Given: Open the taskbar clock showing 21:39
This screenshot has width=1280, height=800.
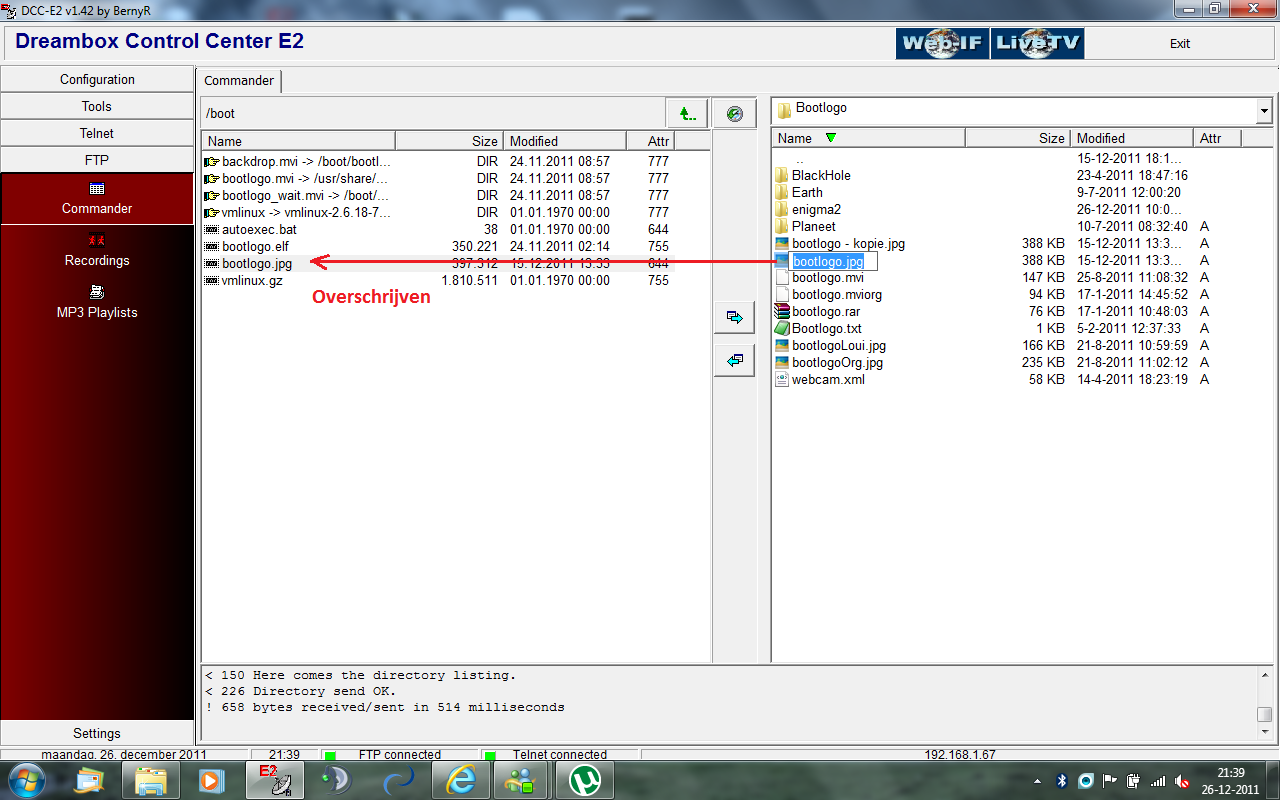Looking at the screenshot, I should pos(1231,780).
